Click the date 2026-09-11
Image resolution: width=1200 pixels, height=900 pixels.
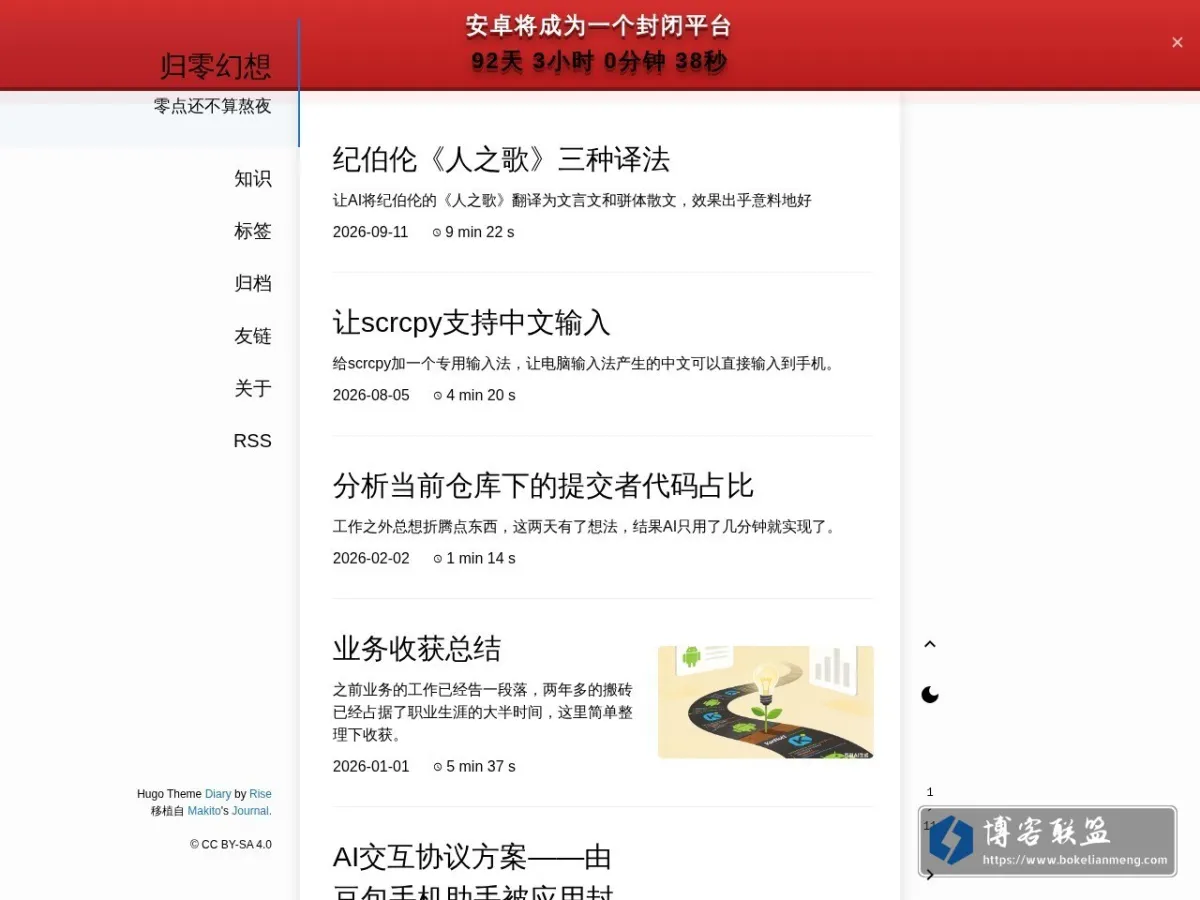point(371,232)
